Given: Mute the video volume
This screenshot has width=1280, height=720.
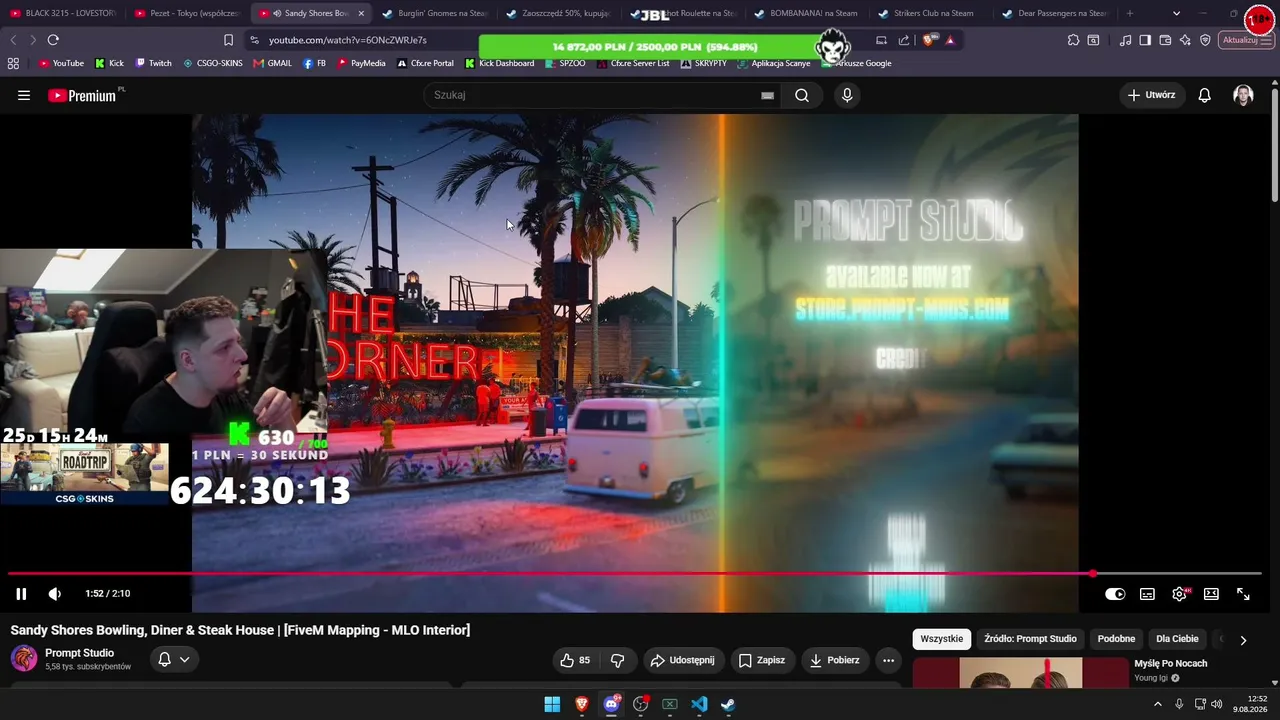Looking at the screenshot, I should 55,594.
